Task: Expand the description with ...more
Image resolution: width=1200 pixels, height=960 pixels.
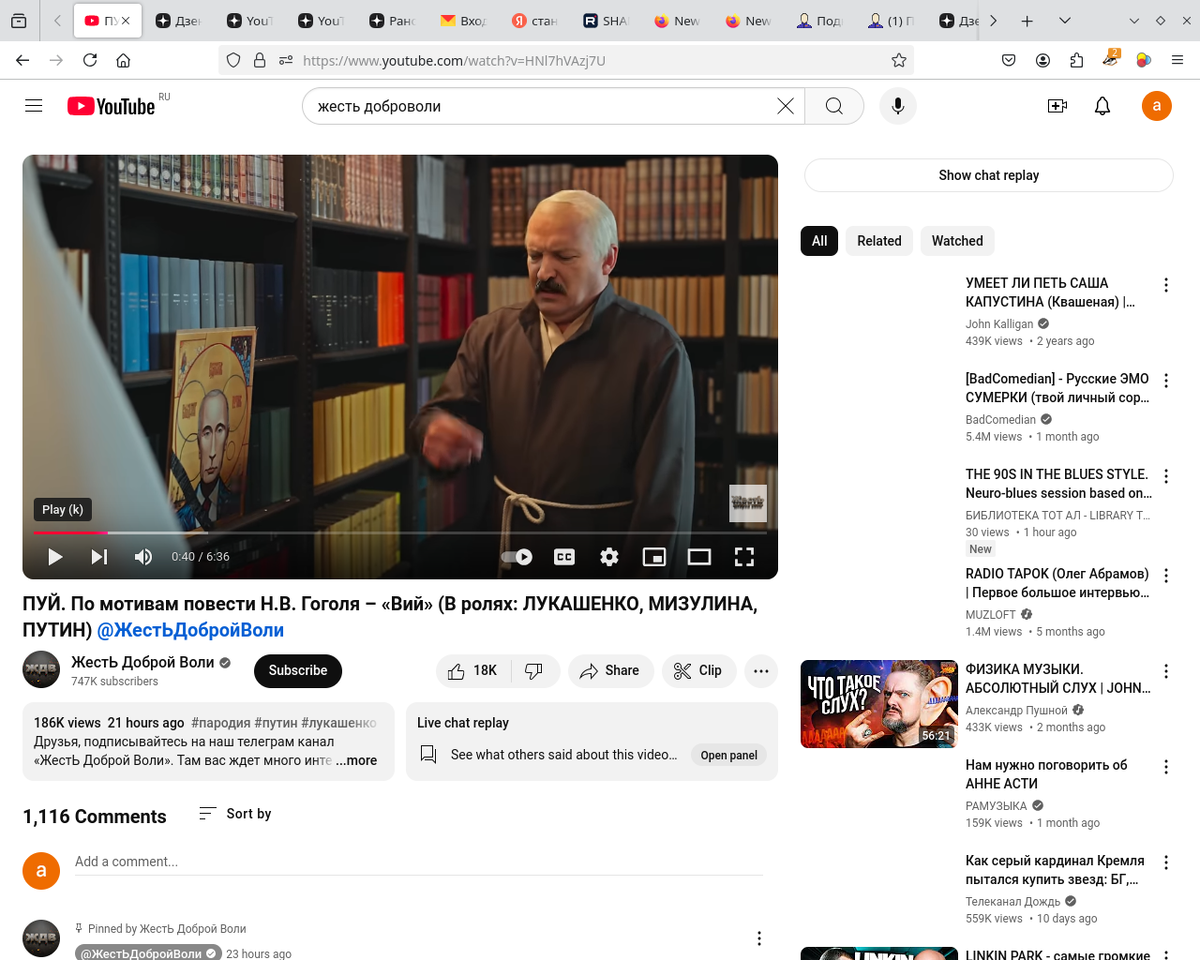Action: [356, 760]
